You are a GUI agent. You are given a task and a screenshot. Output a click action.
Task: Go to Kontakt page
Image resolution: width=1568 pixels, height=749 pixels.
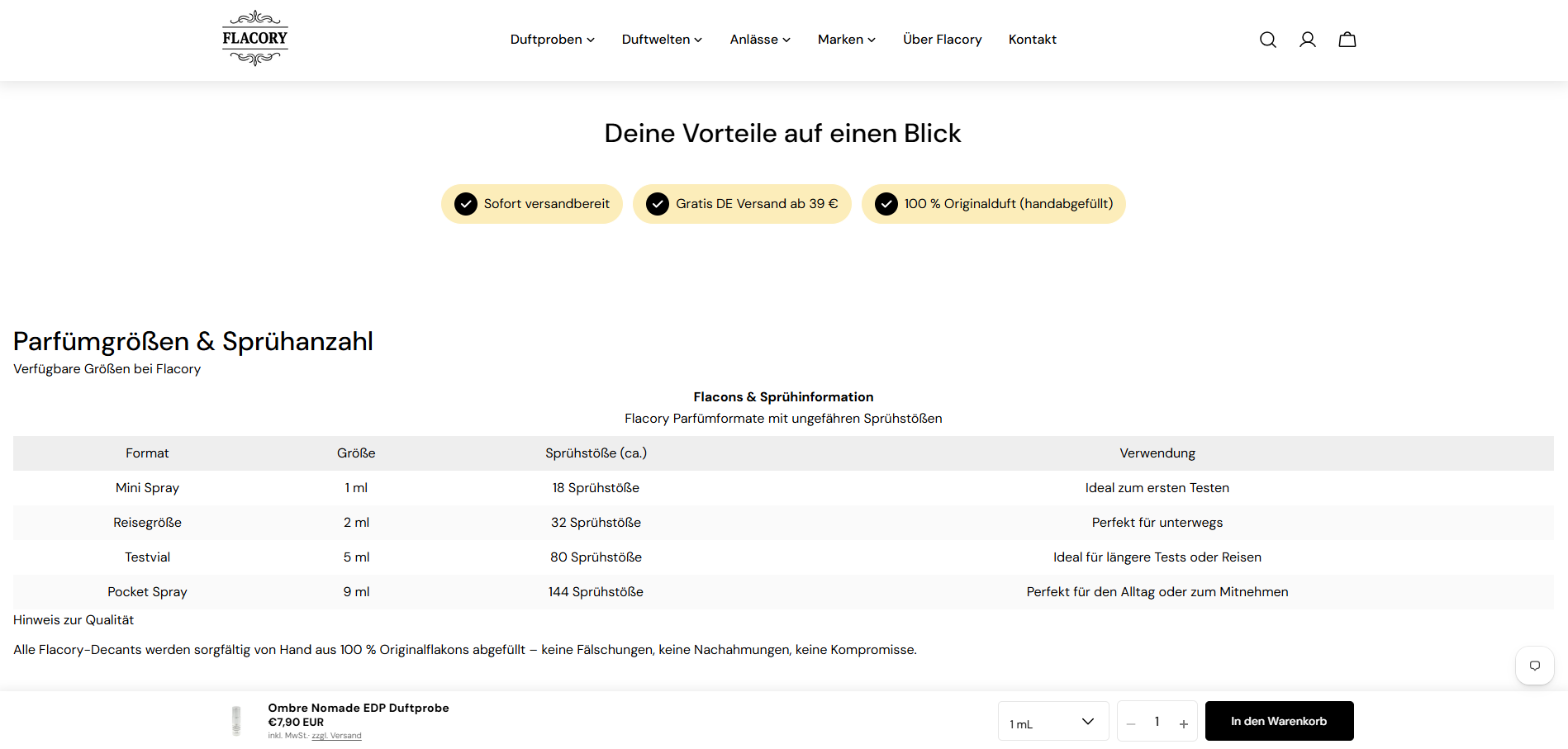tap(1032, 40)
